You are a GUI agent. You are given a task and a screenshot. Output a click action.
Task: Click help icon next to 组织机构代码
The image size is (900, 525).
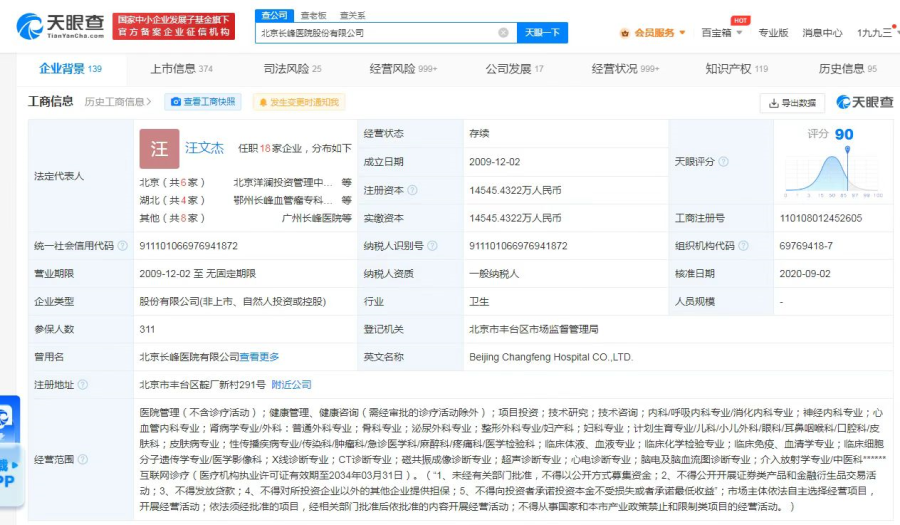[743, 246]
